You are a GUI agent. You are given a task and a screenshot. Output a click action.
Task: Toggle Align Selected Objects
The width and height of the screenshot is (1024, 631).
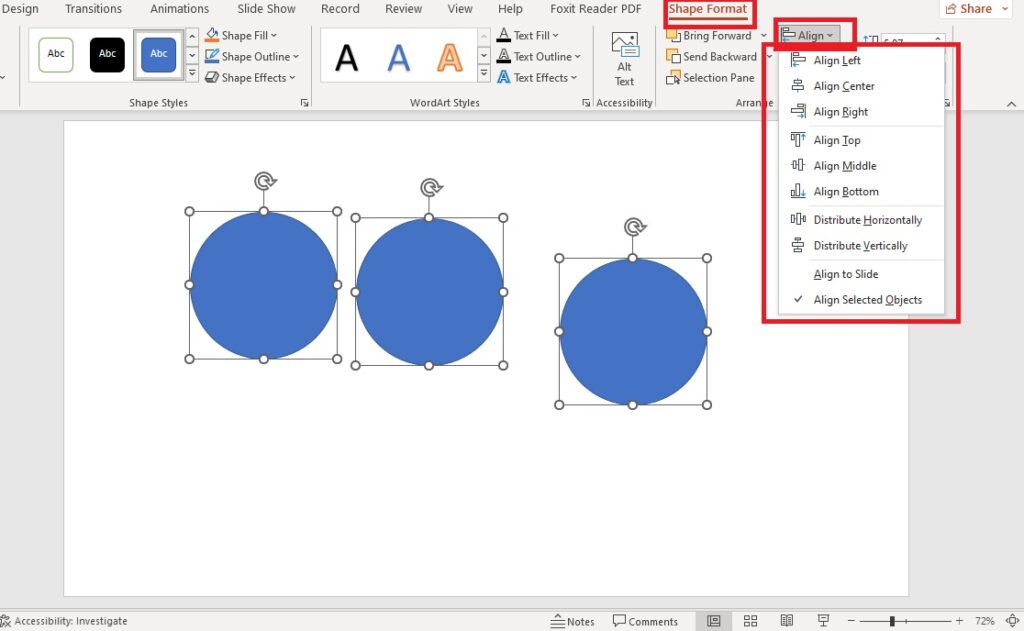click(x=866, y=299)
